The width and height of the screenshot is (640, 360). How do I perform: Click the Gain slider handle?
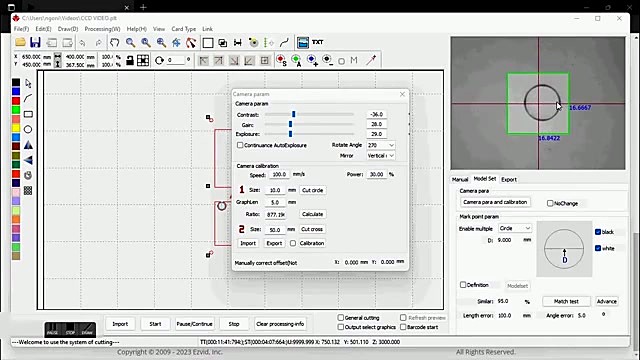pyautogui.click(x=290, y=124)
